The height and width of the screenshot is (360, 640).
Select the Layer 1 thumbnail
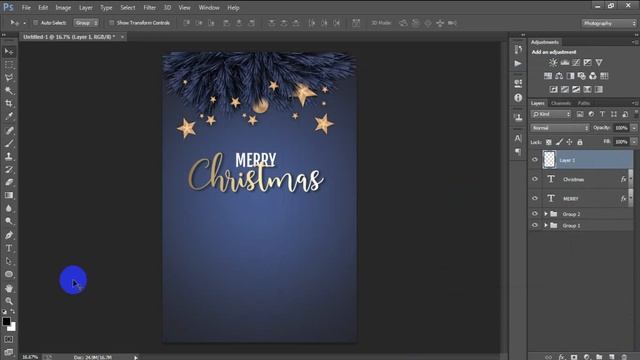[549, 160]
